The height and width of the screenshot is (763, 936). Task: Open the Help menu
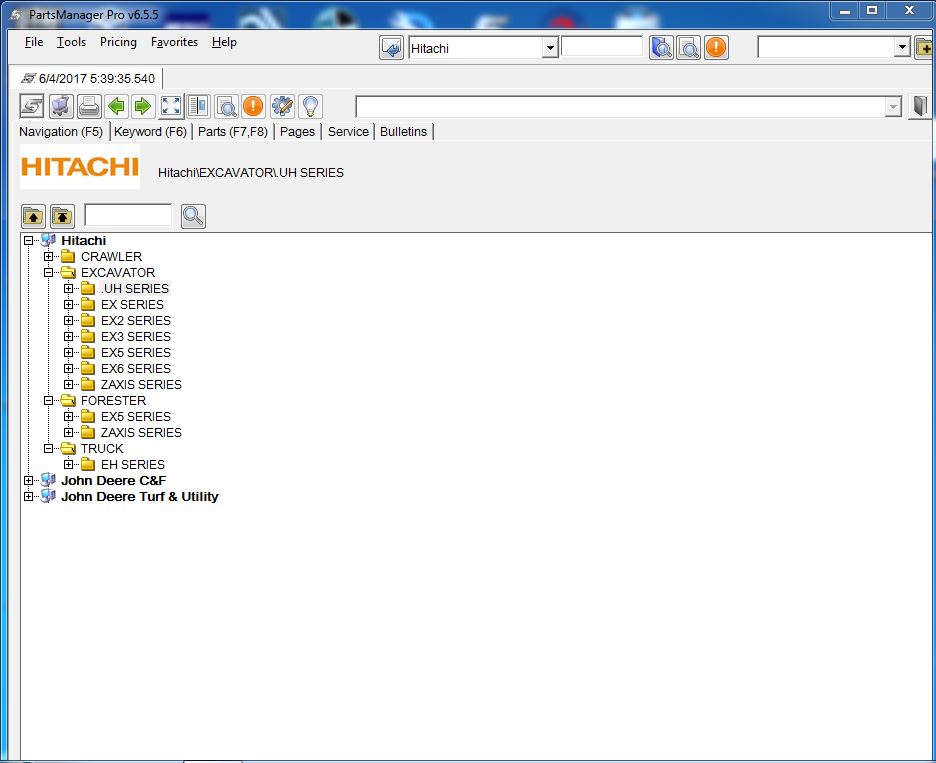tap(224, 42)
